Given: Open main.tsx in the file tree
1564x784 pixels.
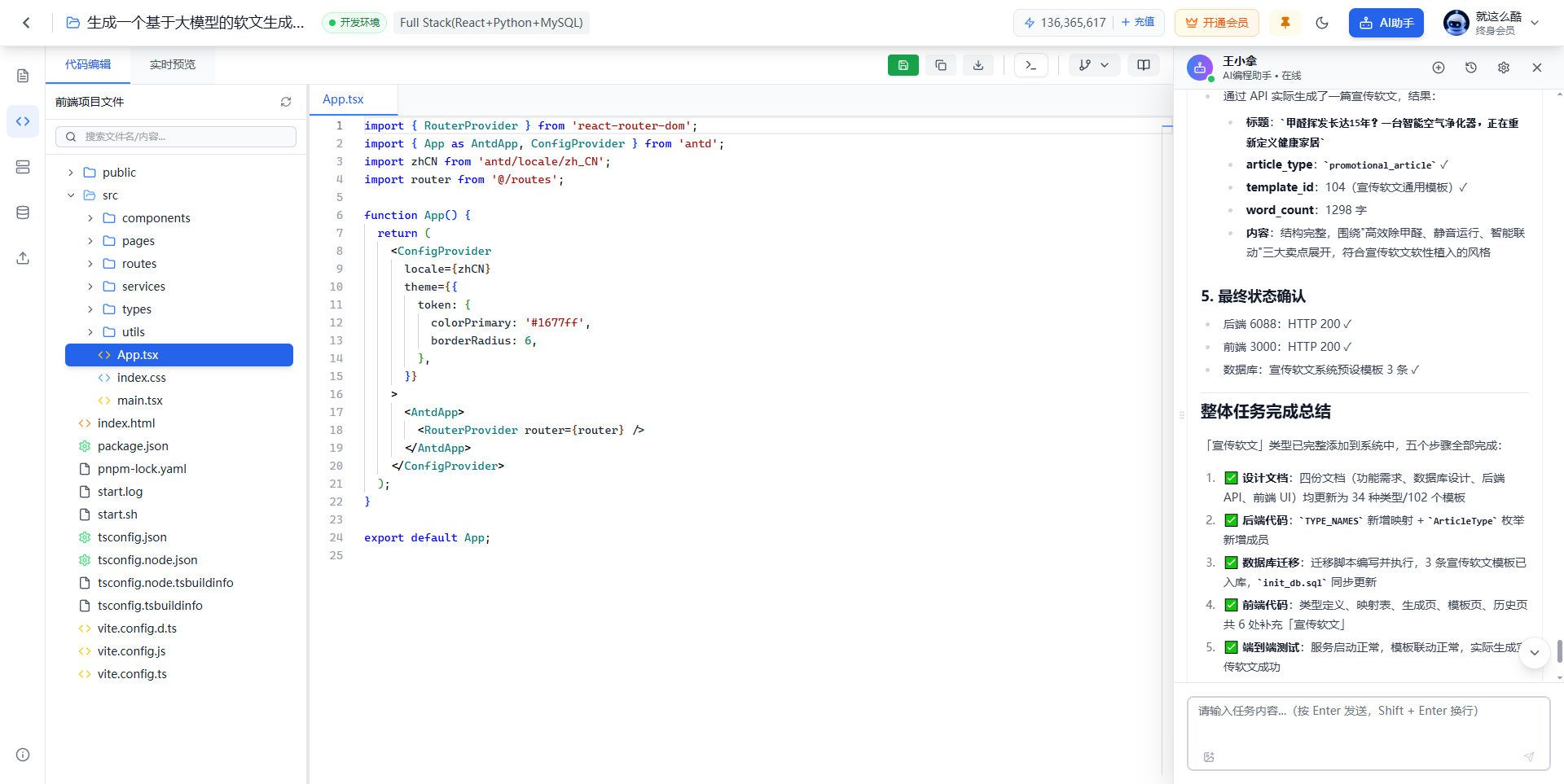Looking at the screenshot, I should click(x=140, y=401).
